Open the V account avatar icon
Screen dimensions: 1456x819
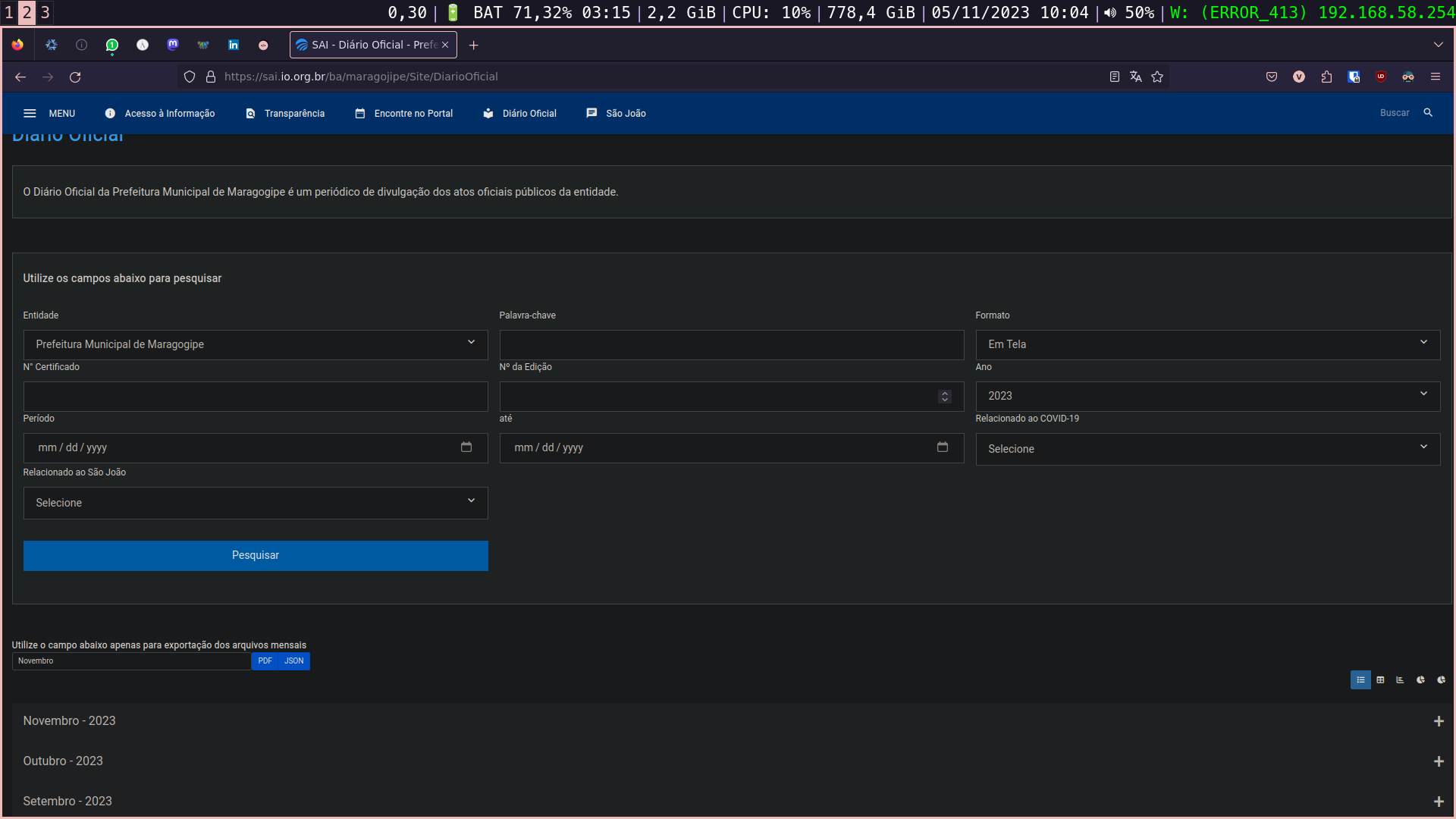click(x=1299, y=77)
